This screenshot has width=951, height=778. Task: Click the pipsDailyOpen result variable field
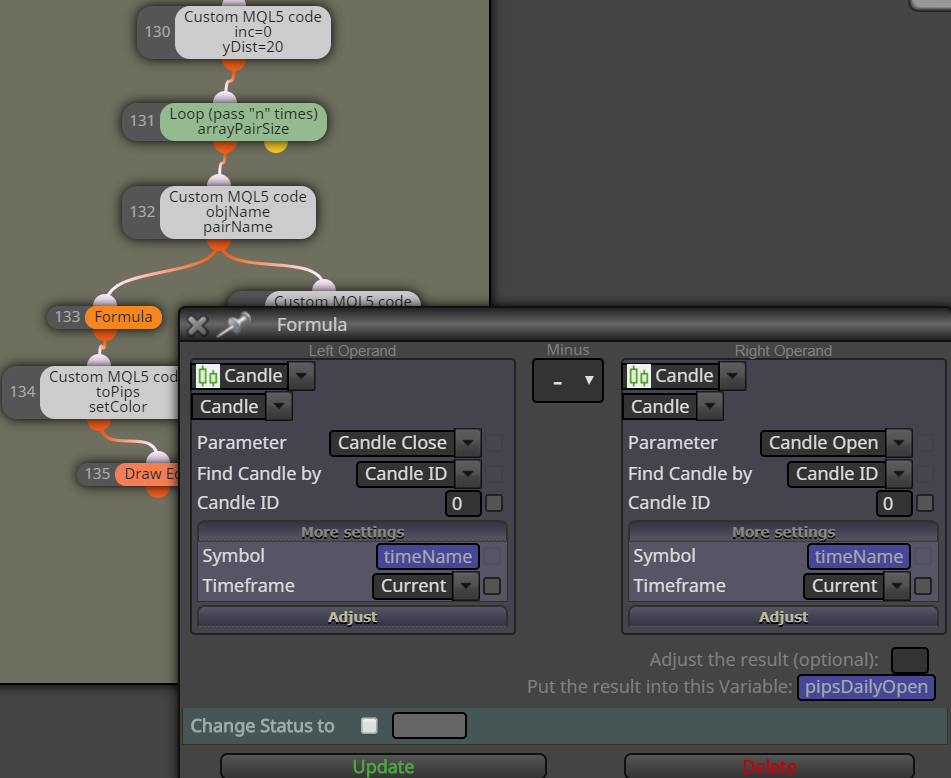point(866,686)
